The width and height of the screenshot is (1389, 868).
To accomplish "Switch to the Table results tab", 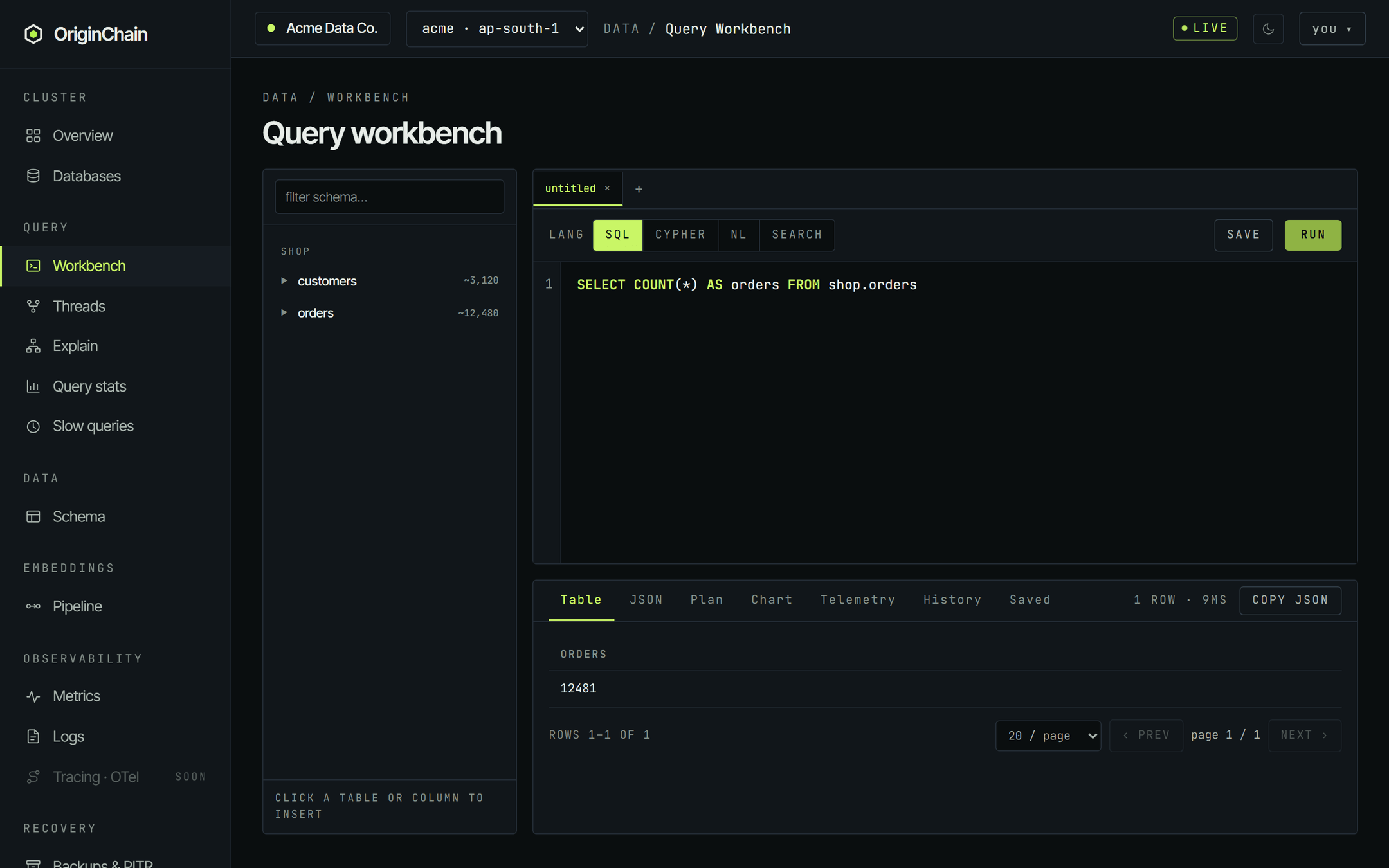I will [x=581, y=600].
